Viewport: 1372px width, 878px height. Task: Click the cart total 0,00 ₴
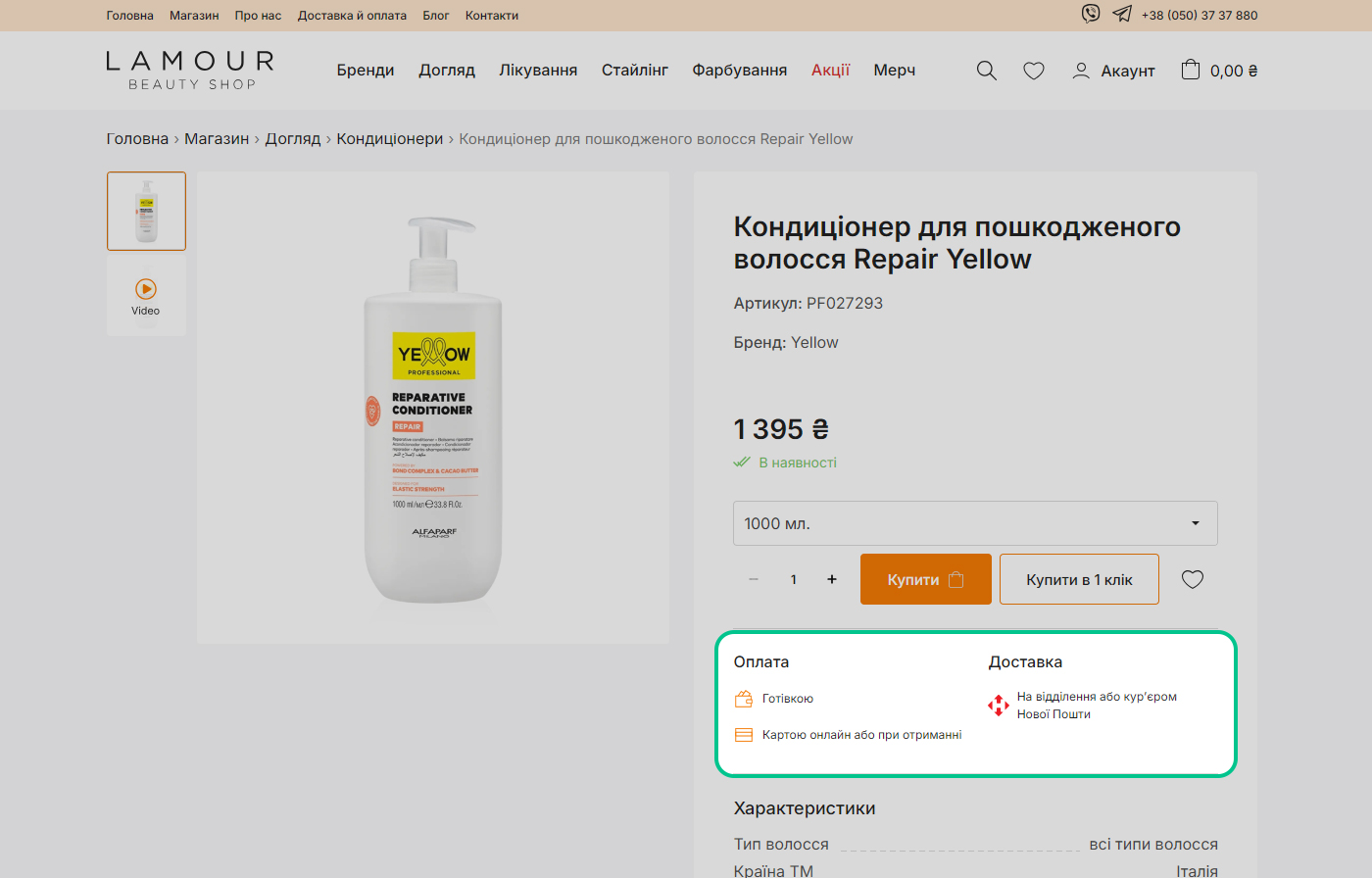coord(1234,71)
